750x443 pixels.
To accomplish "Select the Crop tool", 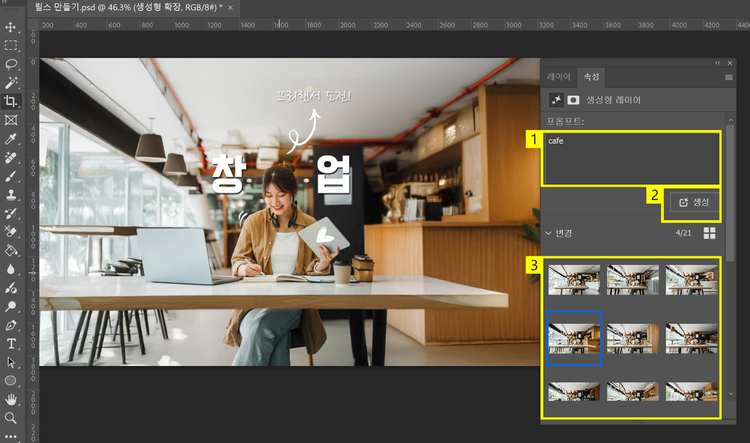I will (x=11, y=101).
